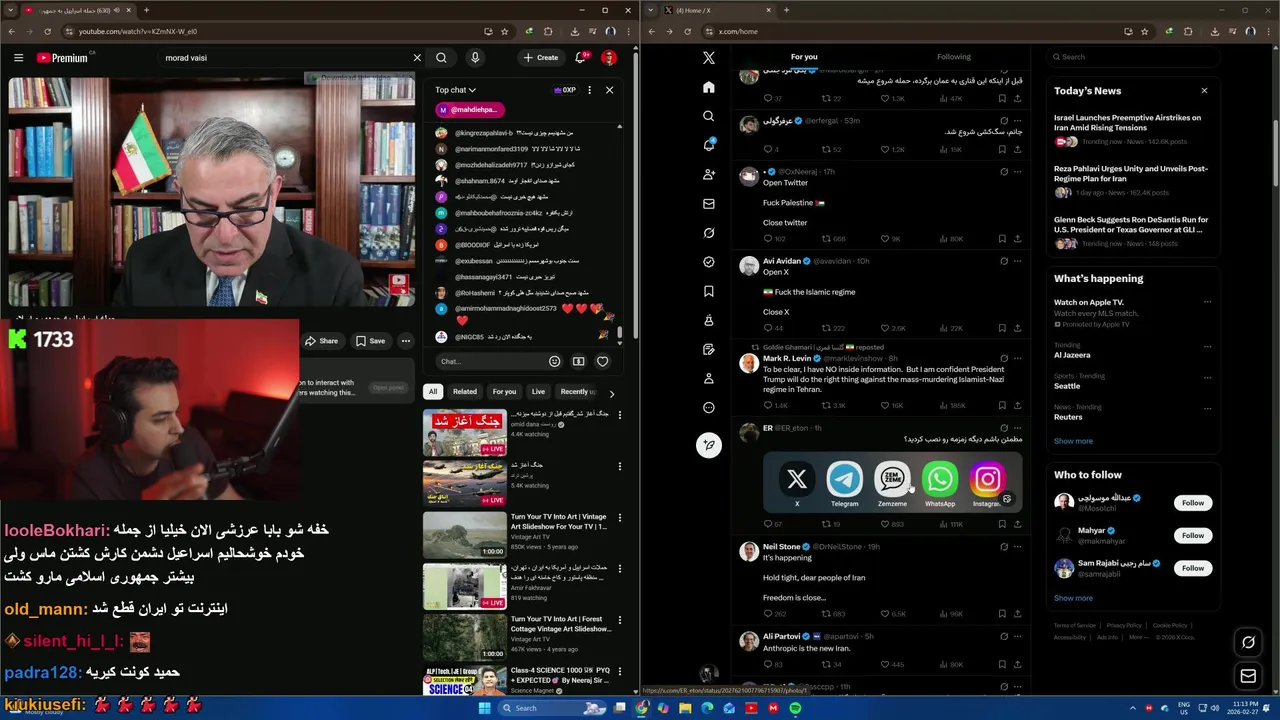Screen dimensions: 1280x720
Task: Open the X More circle menu in sidebar
Action: (x=709, y=407)
